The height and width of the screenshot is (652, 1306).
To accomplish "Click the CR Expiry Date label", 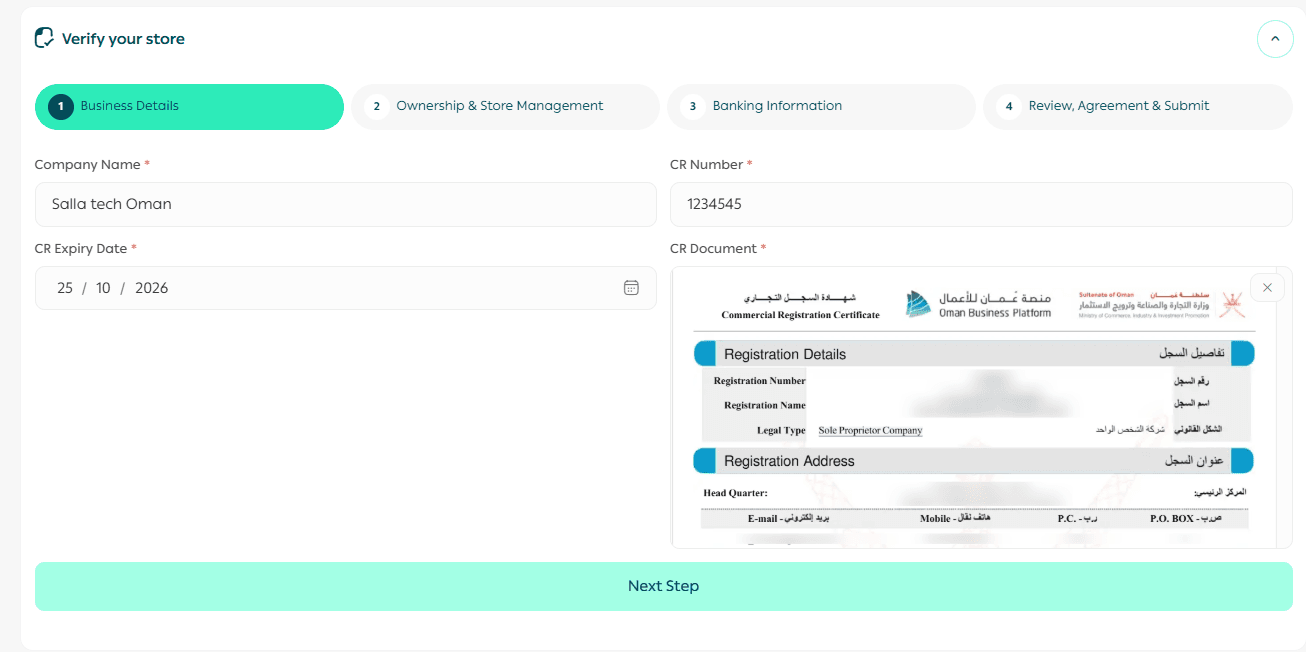I will pyautogui.click(x=81, y=248).
